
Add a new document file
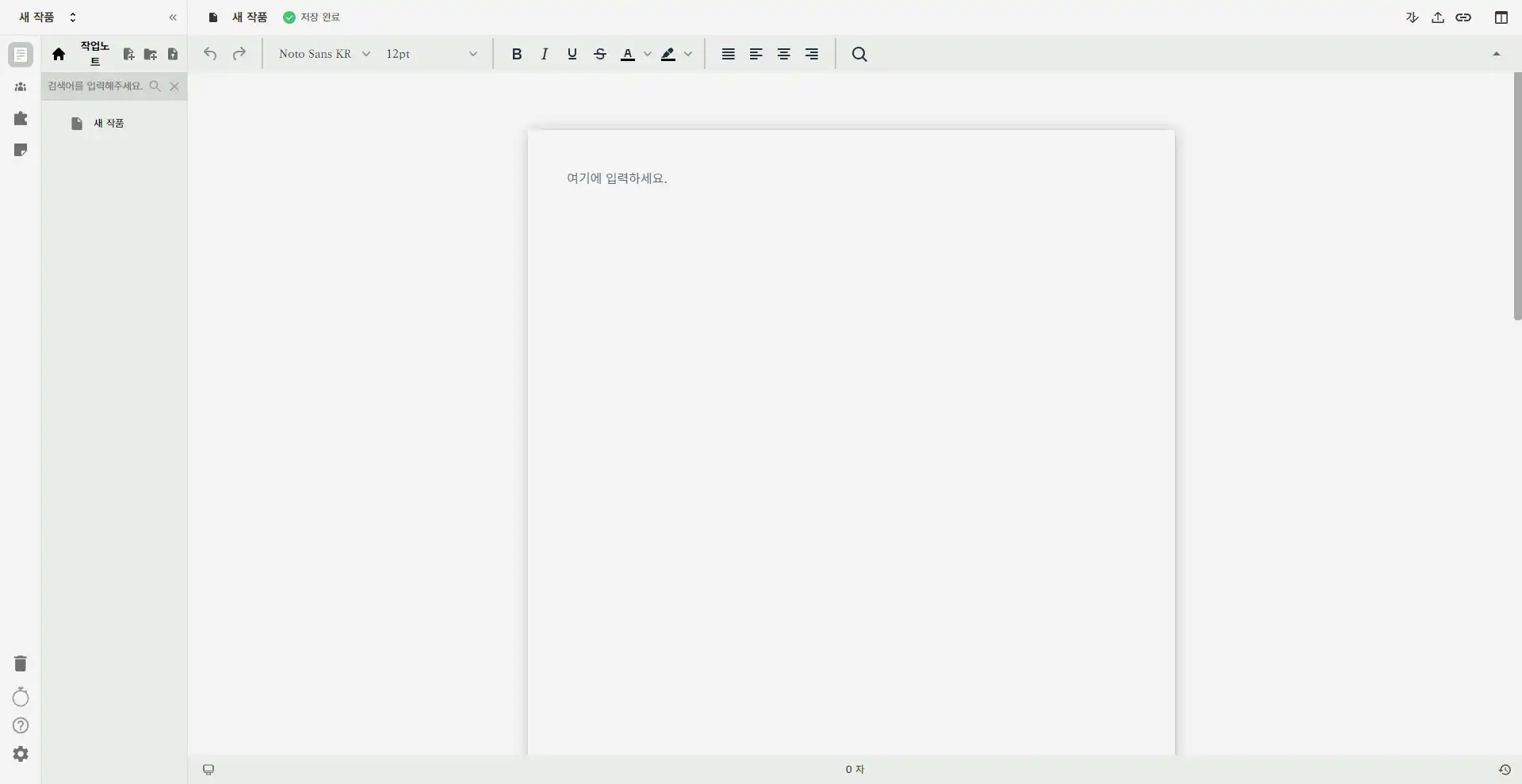(x=128, y=54)
